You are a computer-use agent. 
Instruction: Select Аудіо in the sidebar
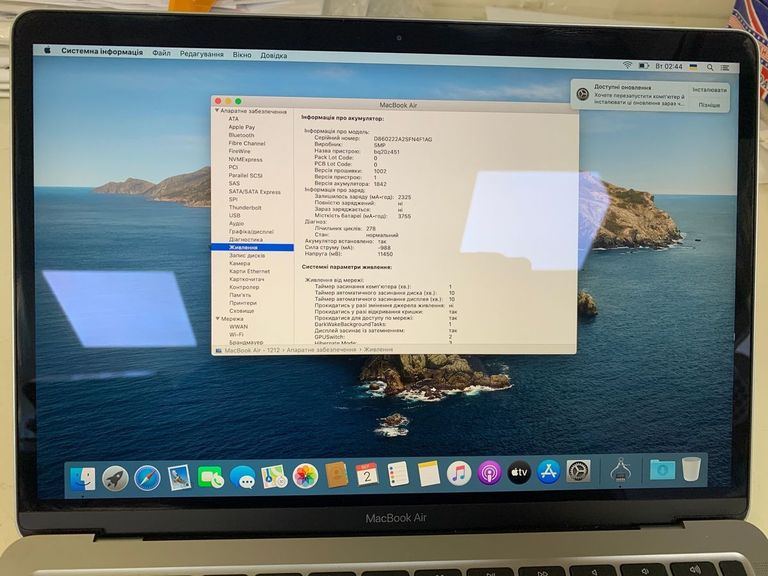point(236,223)
